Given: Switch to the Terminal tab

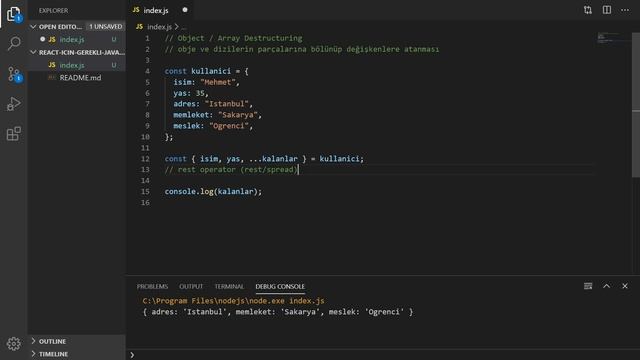Looking at the screenshot, I should click(229, 287).
